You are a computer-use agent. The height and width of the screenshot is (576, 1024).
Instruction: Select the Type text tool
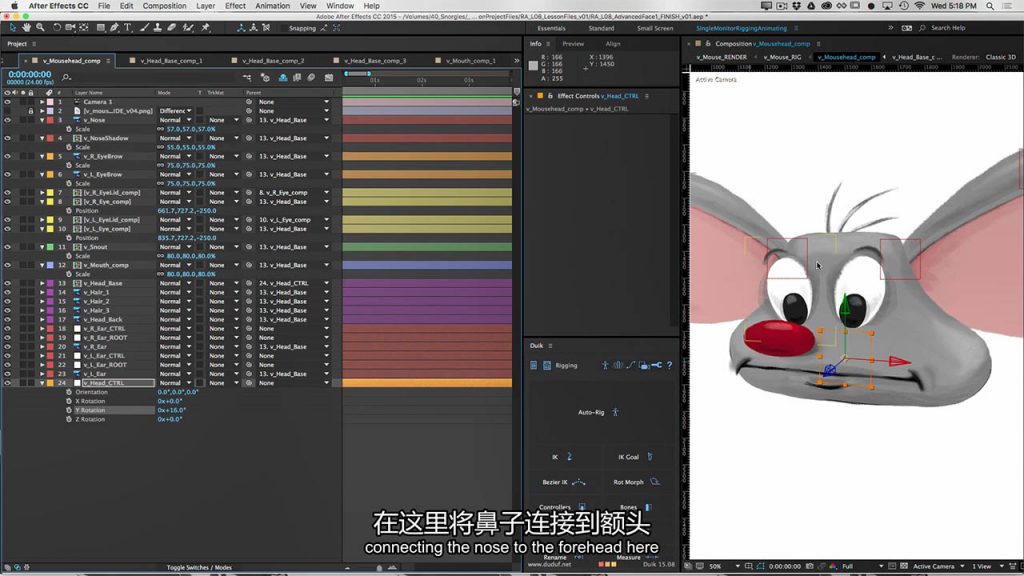click(127, 27)
